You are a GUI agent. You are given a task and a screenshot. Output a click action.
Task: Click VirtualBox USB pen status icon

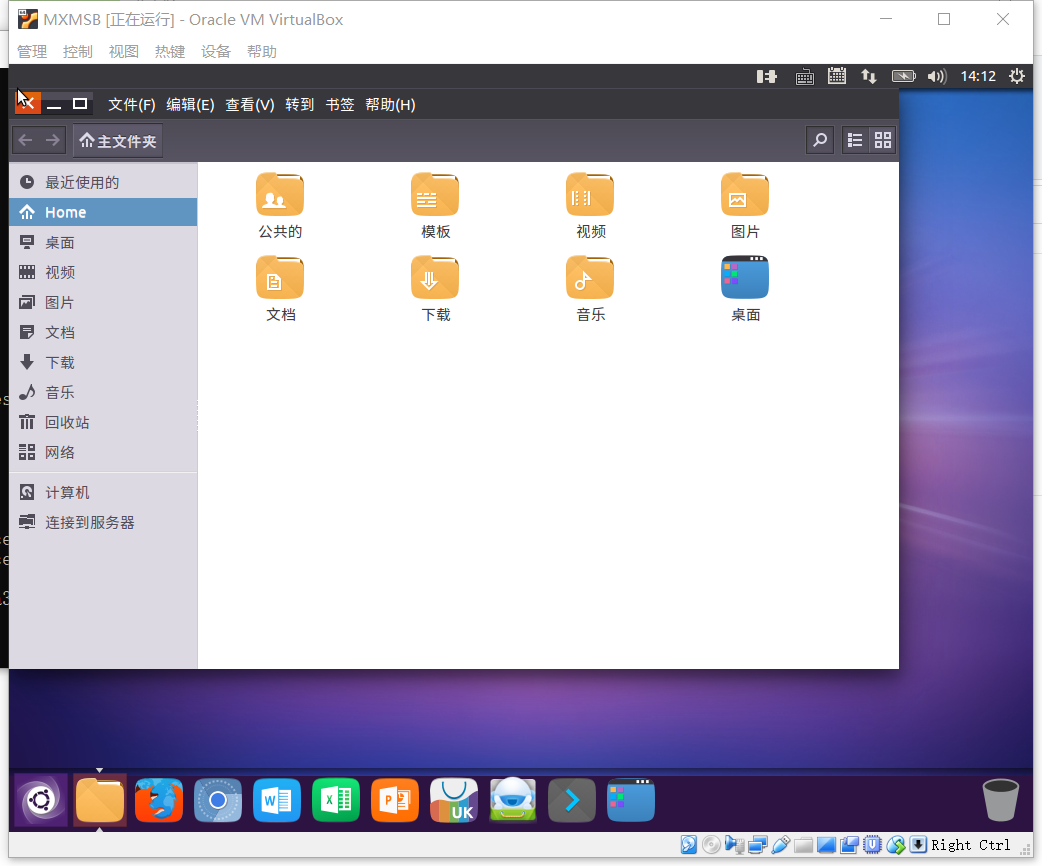[781, 845]
